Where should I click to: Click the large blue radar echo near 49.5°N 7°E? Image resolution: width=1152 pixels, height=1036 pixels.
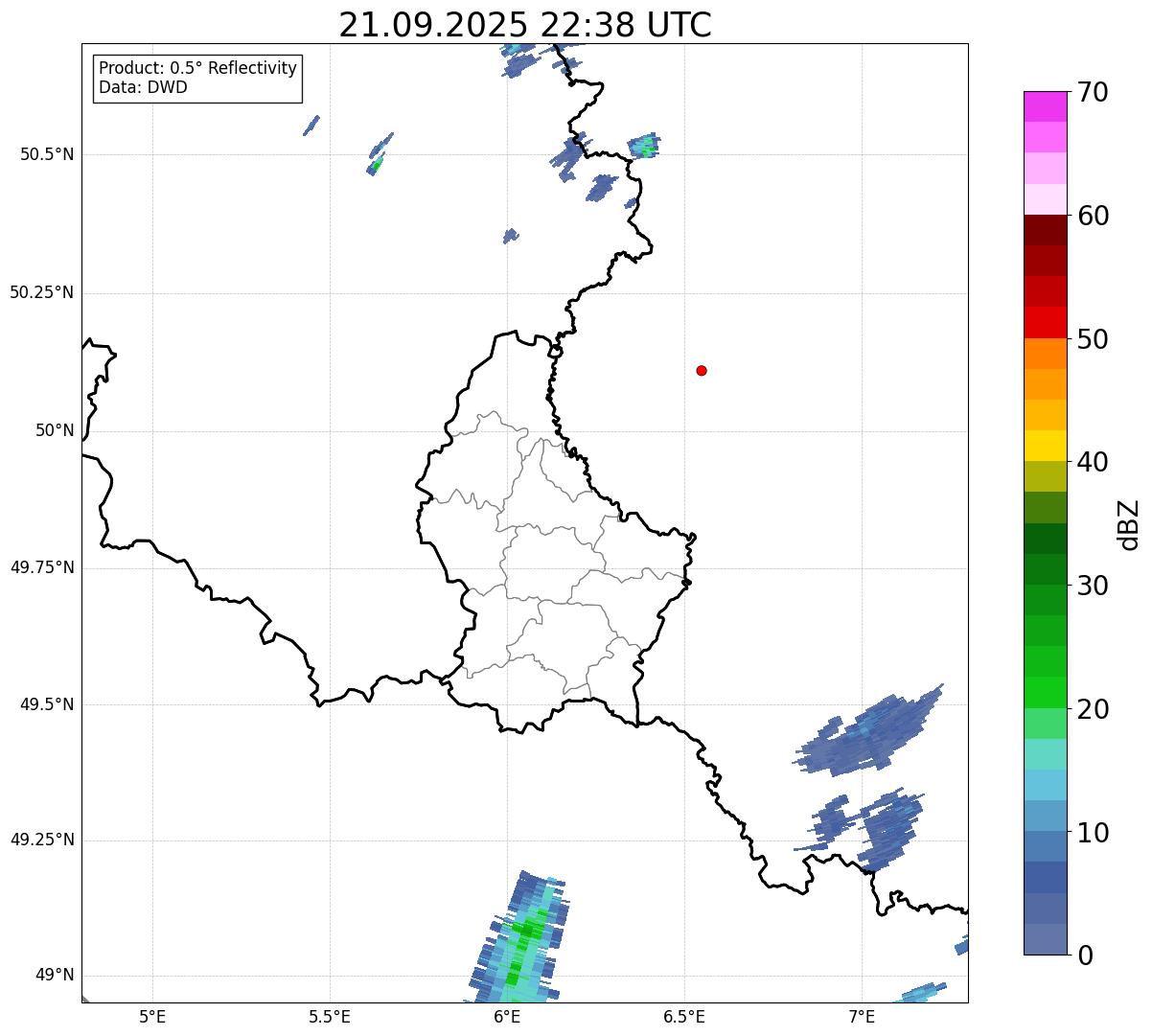click(867, 732)
